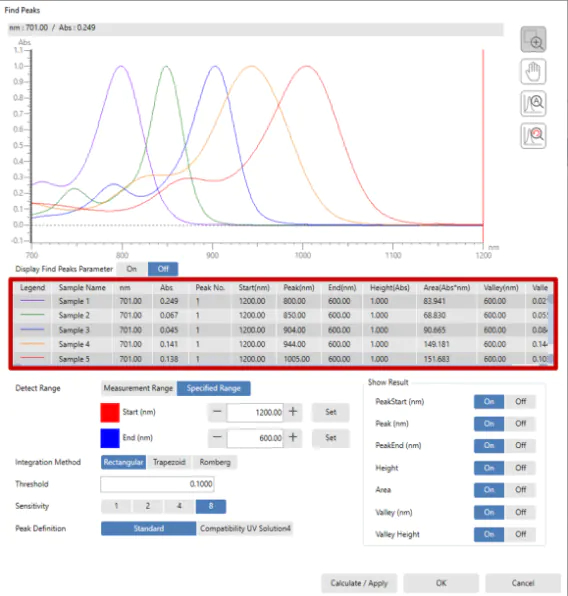Click the auto-scale spectrum zoom icon
This screenshot has height=596, width=568.
[533, 103]
